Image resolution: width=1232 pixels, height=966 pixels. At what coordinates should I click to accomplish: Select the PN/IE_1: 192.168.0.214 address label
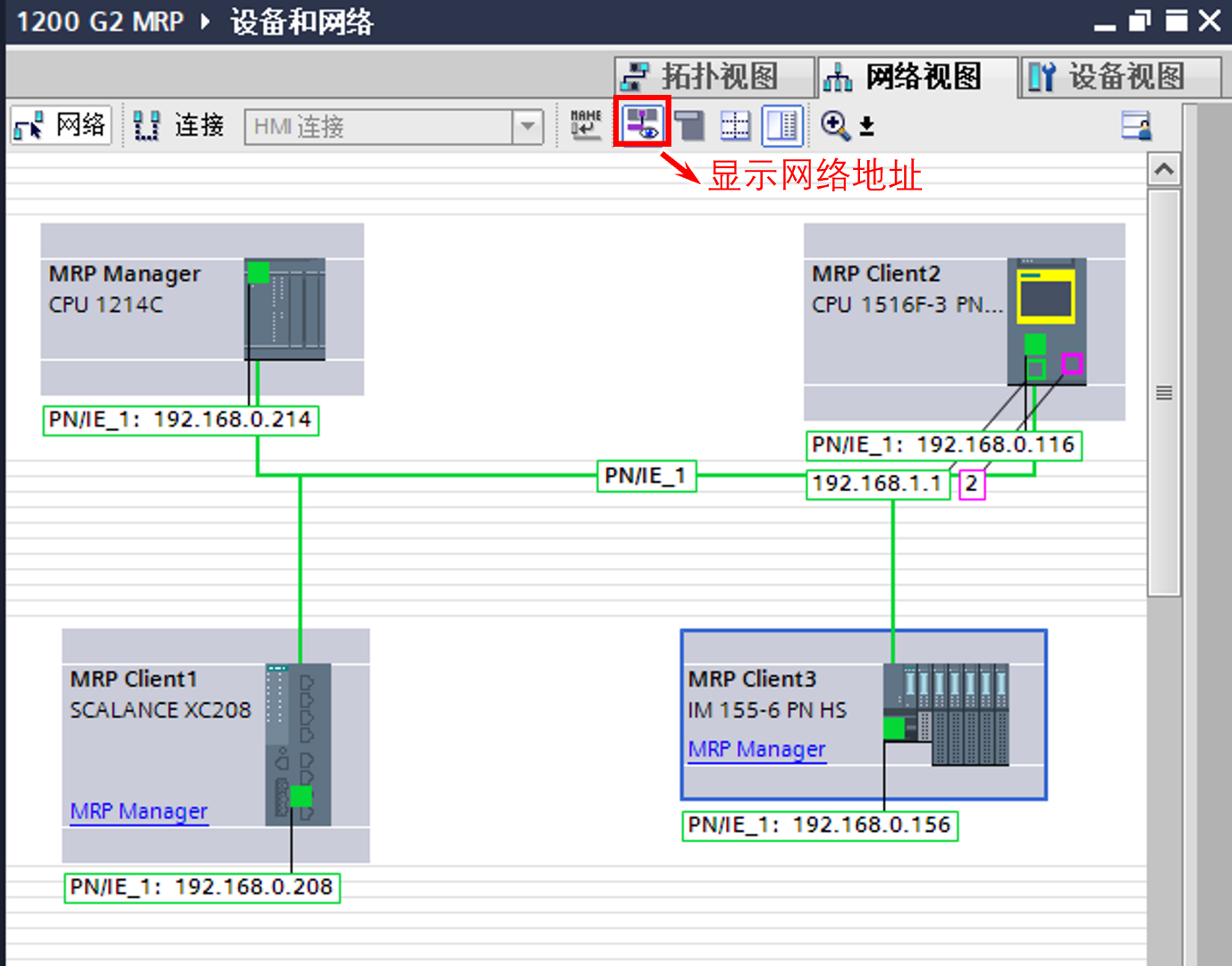pyautogui.click(x=180, y=419)
